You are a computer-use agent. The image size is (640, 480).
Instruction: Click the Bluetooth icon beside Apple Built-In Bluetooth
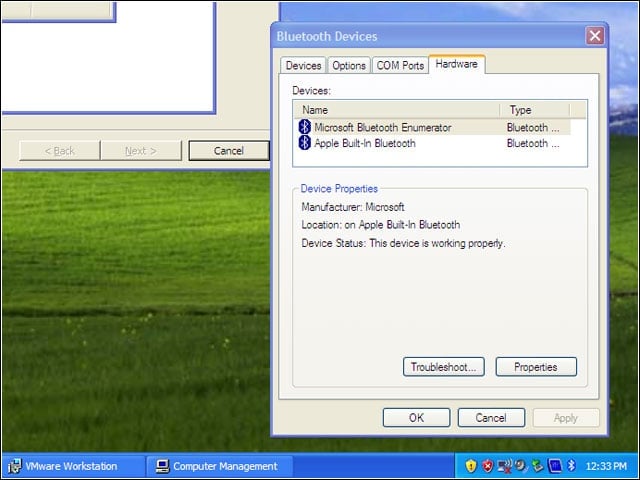click(304, 143)
